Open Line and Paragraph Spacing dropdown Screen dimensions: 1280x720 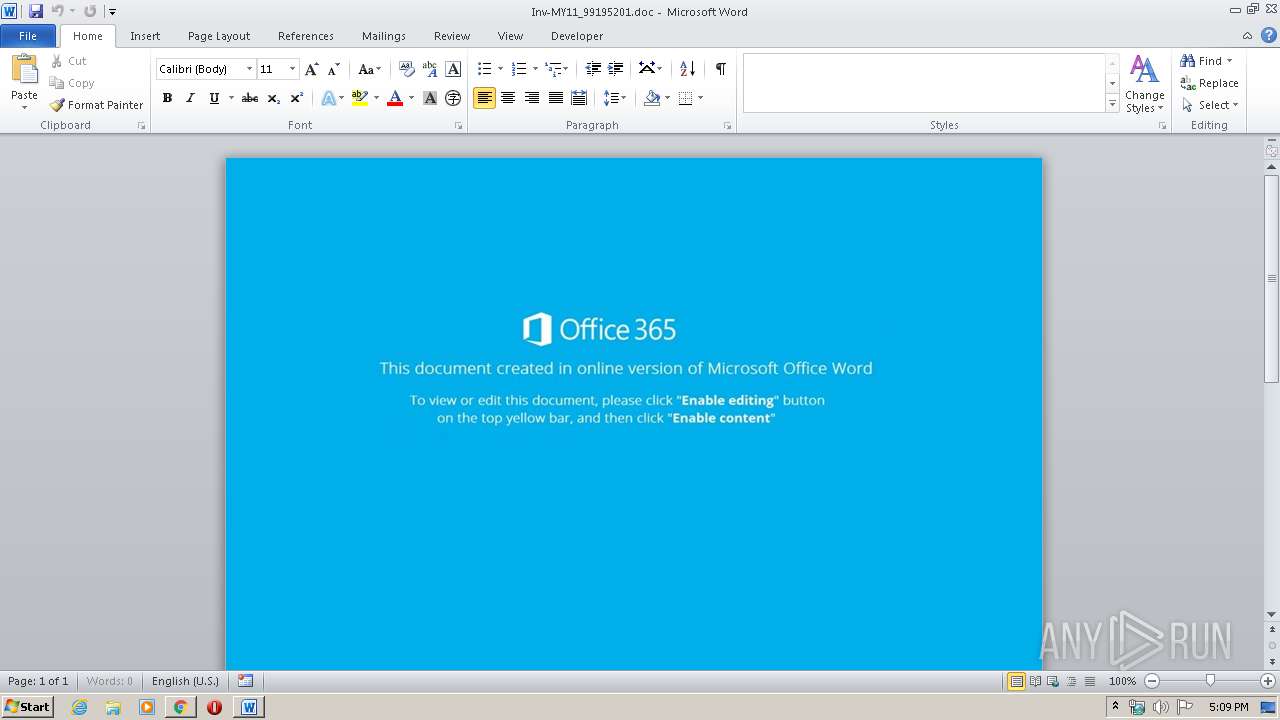click(614, 98)
